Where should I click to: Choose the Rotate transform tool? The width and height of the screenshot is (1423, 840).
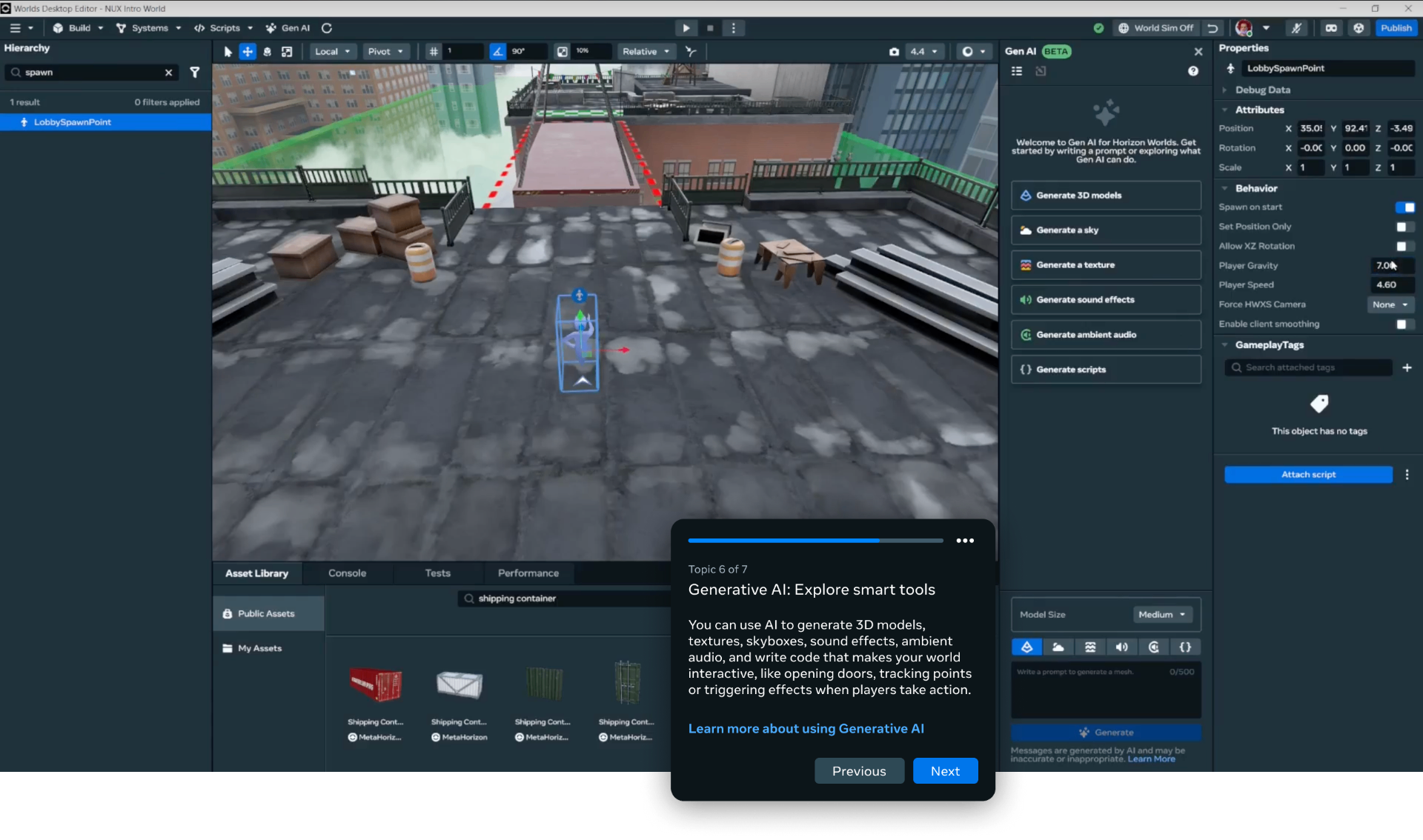[x=267, y=52]
